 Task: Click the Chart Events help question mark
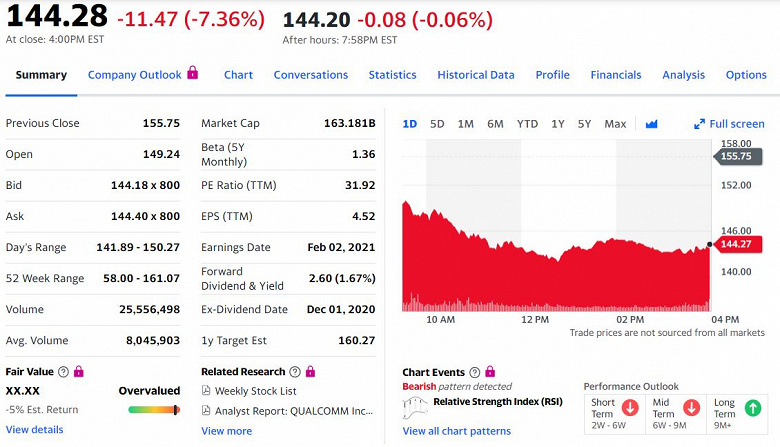click(x=475, y=373)
